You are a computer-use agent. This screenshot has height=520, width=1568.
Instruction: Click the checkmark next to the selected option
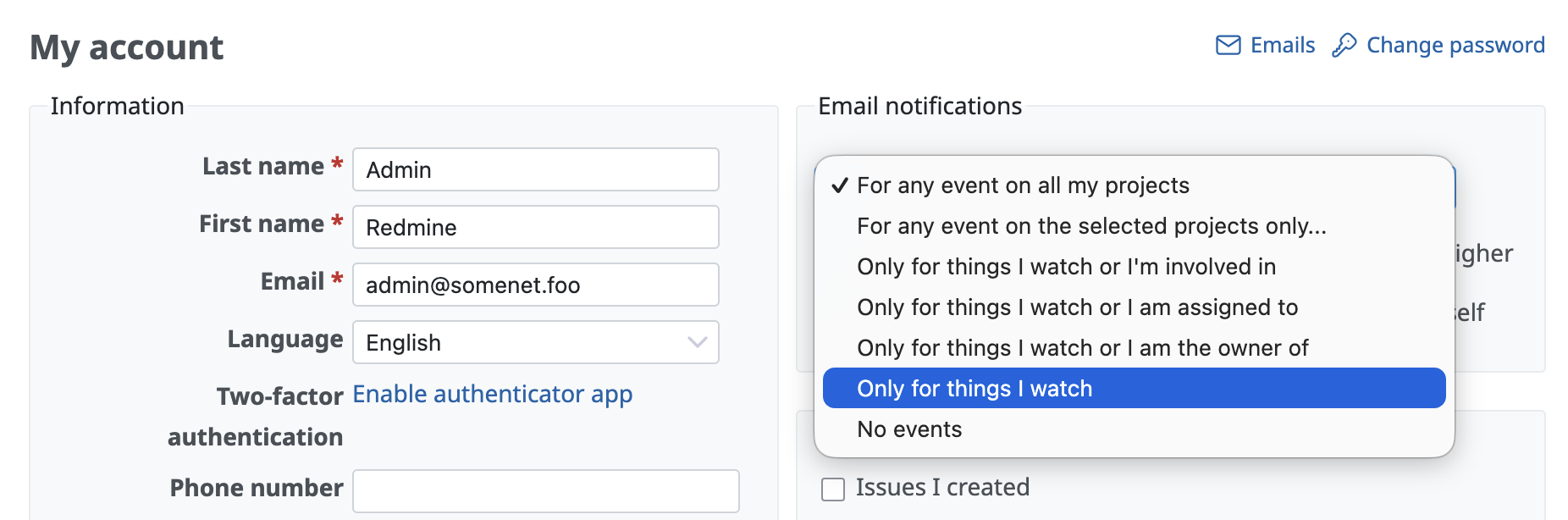point(839,185)
